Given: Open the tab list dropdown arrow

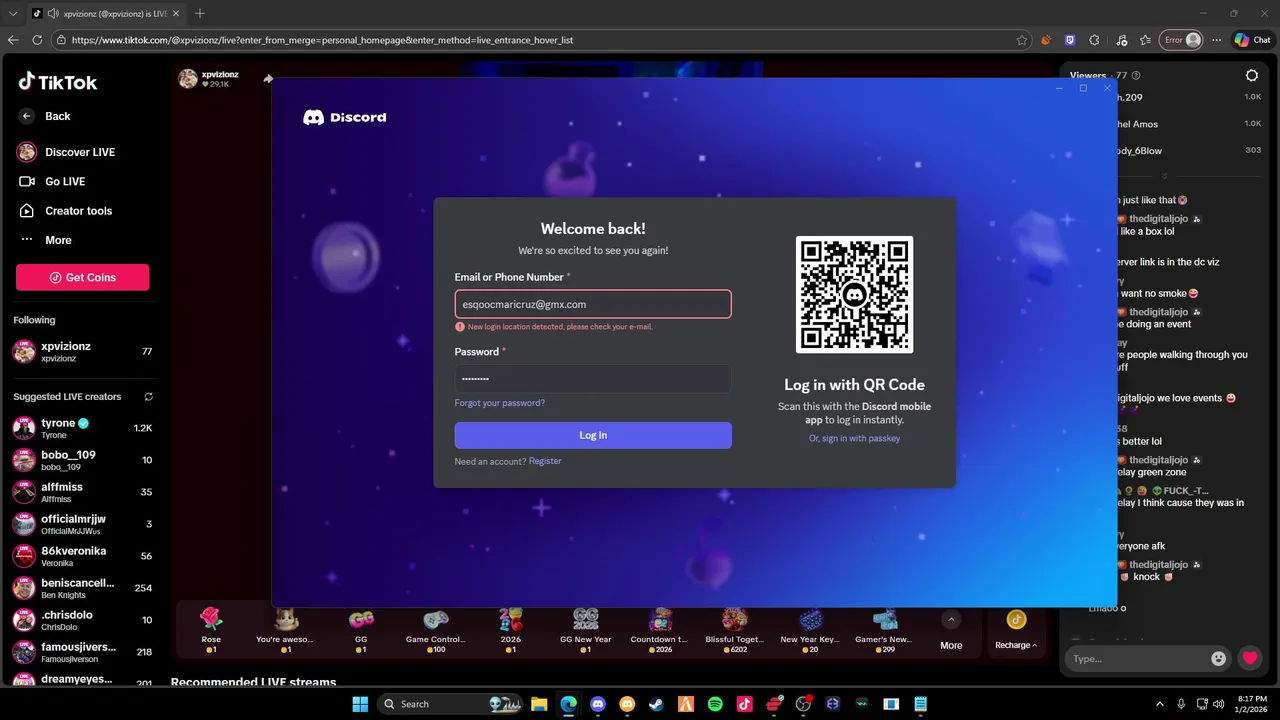Looking at the screenshot, I should click(x=13, y=13).
